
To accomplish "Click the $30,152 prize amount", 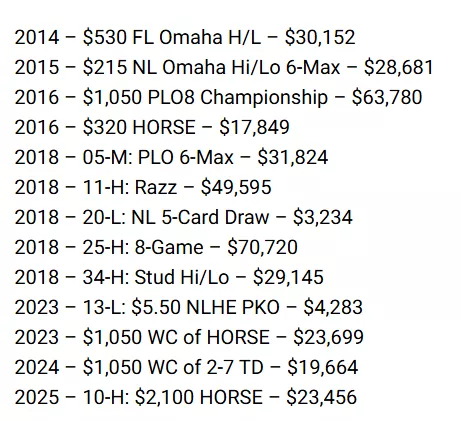I will pos(320,37).
